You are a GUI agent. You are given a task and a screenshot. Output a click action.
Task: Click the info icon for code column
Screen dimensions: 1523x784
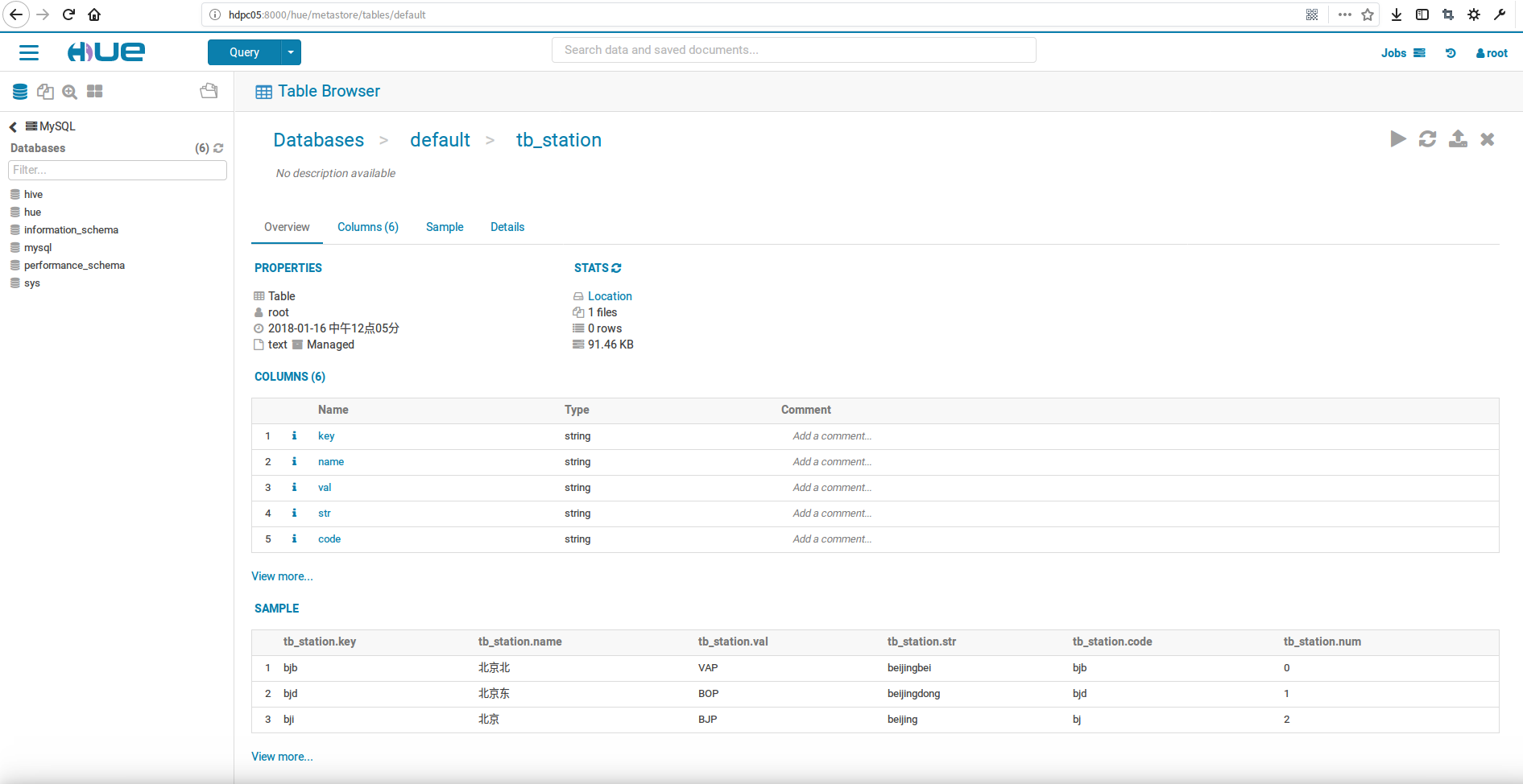(294, 538)
